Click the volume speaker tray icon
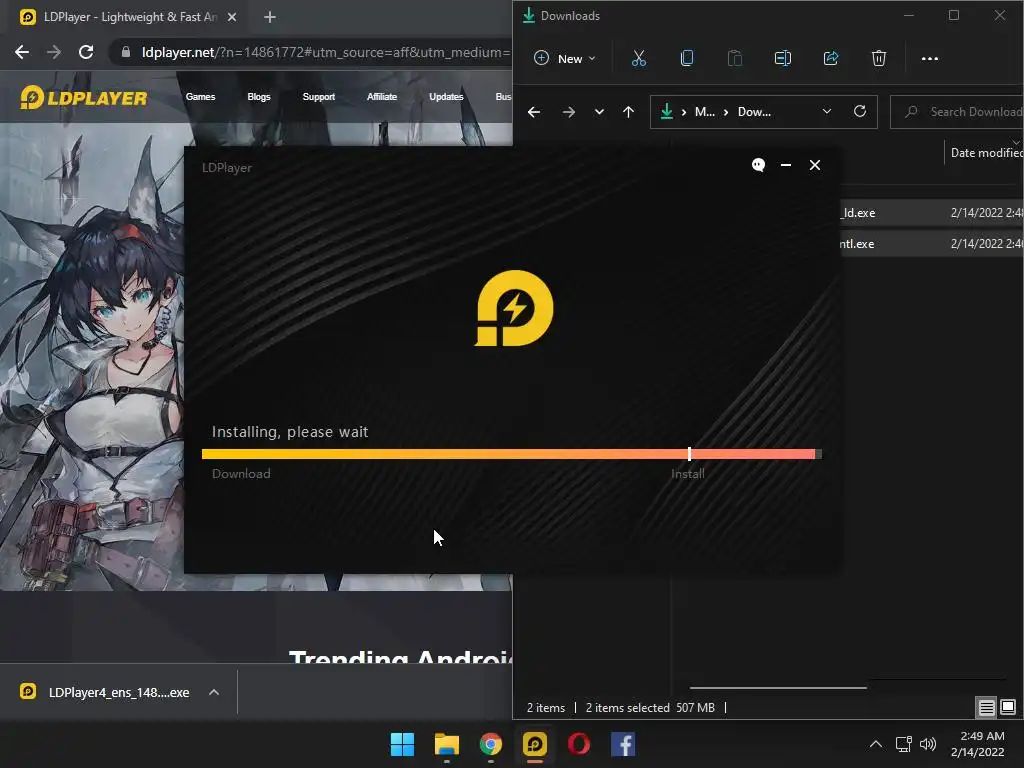1024x768 pixels. tap(927, 744)
